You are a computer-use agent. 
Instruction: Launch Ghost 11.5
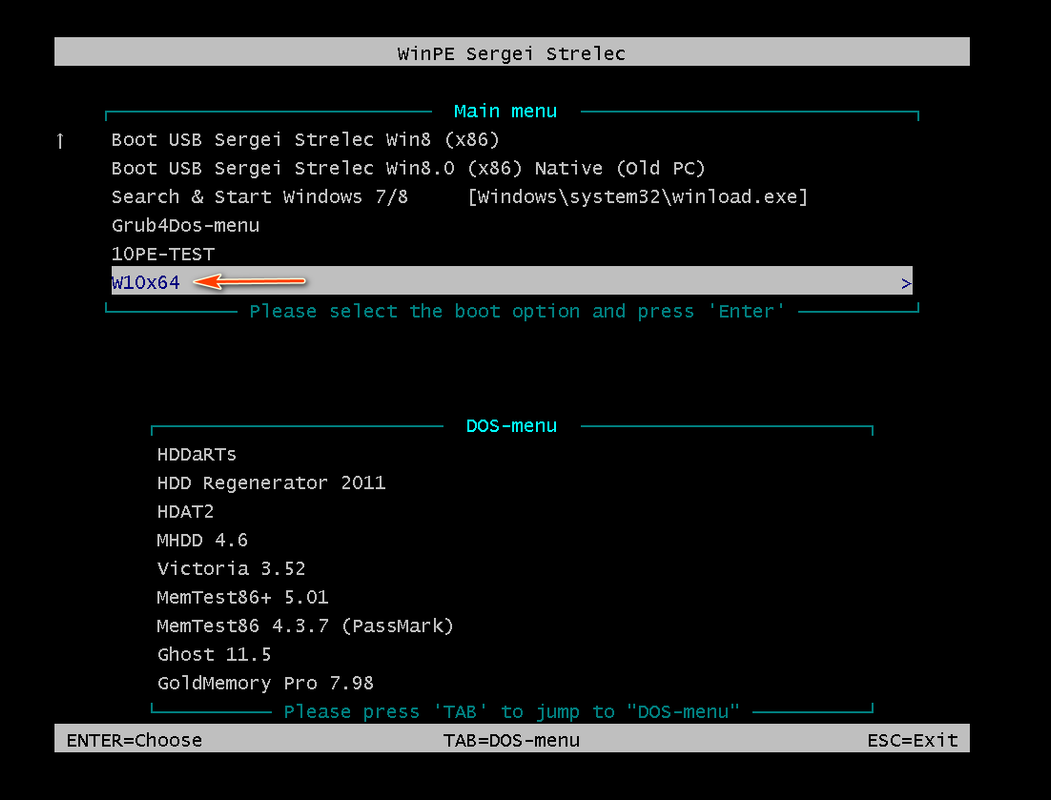click(x=214, y=655)
